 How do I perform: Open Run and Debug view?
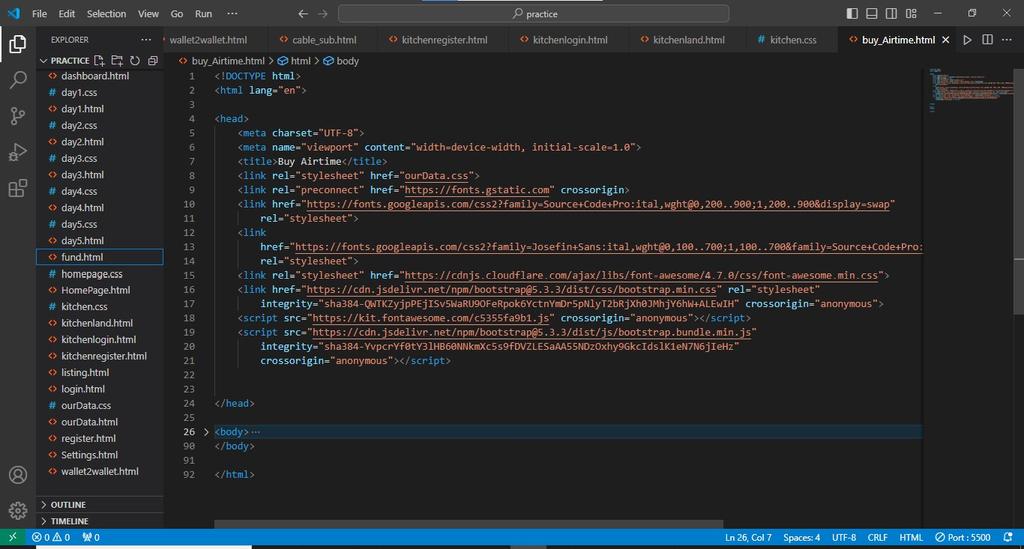pos(18,152)
